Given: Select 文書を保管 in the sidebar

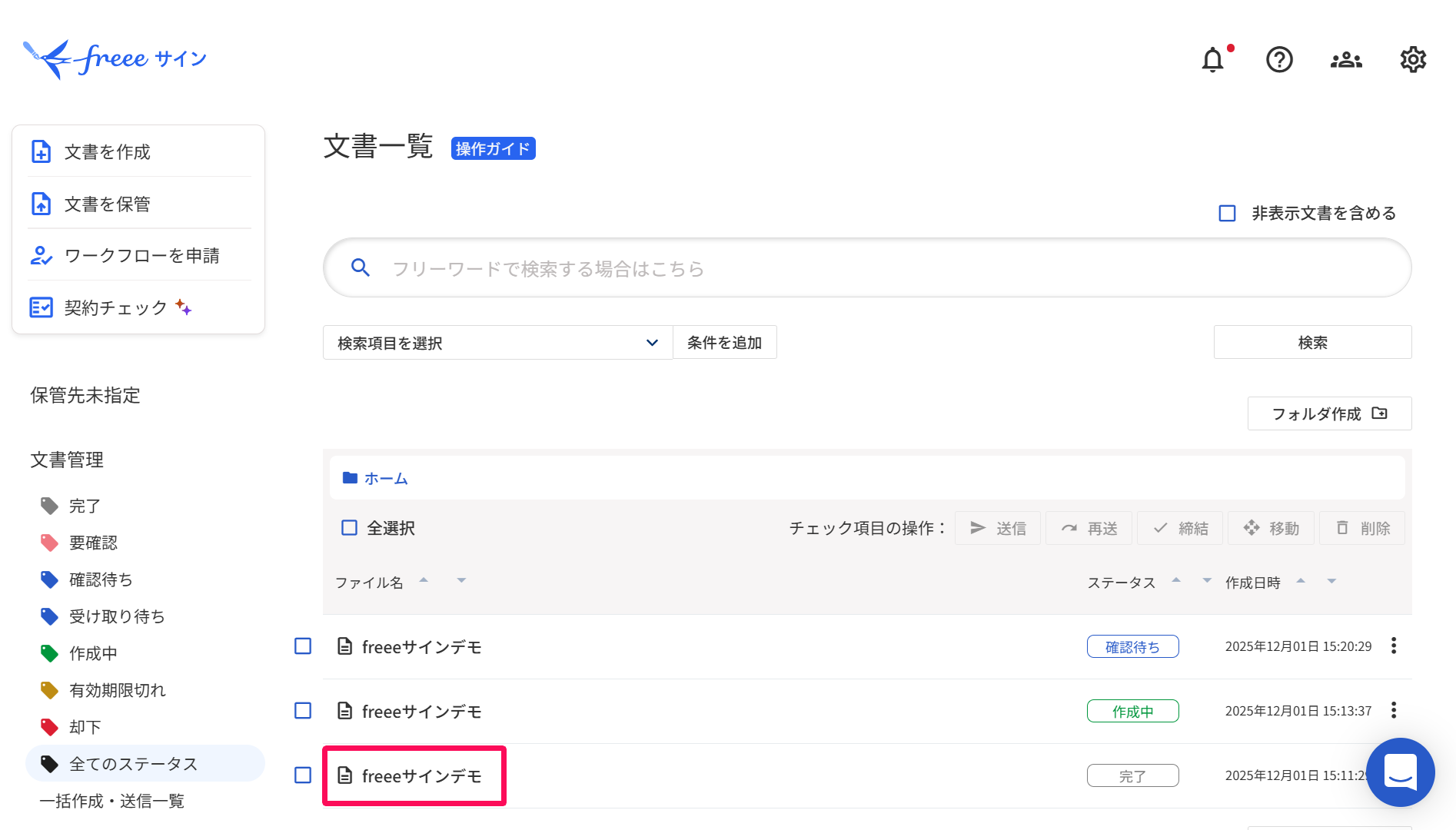Looking at the screenshot, I should pyautogui.click(x=139, y=204).
